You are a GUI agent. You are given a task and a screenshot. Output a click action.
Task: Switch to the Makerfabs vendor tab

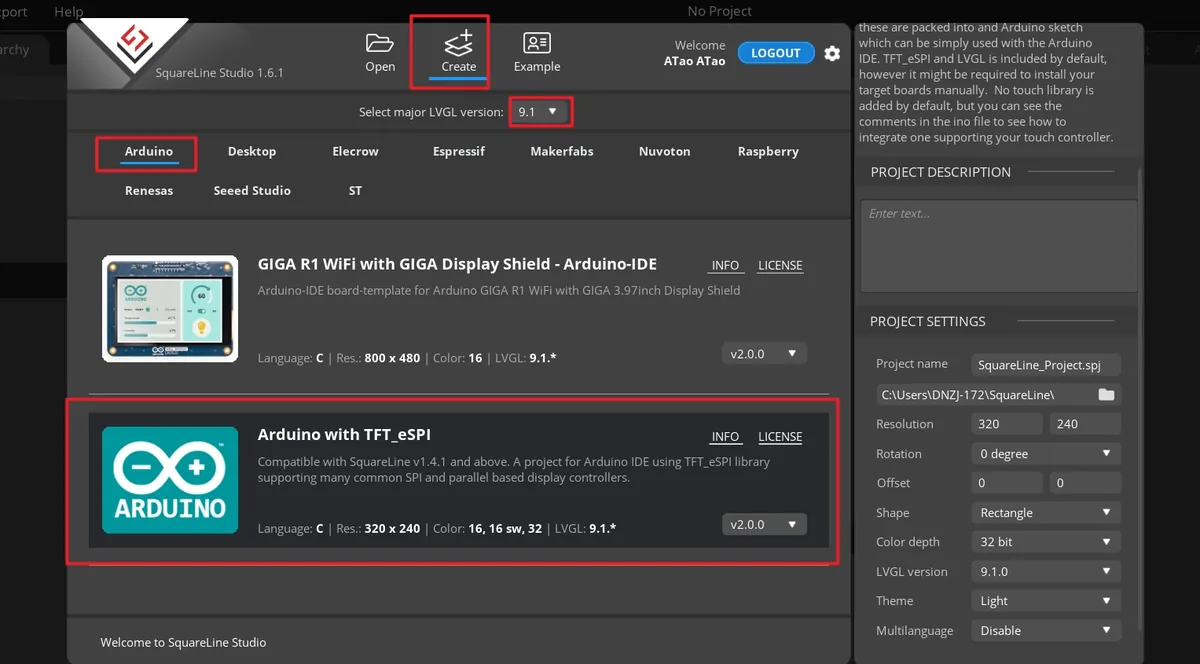562,152
